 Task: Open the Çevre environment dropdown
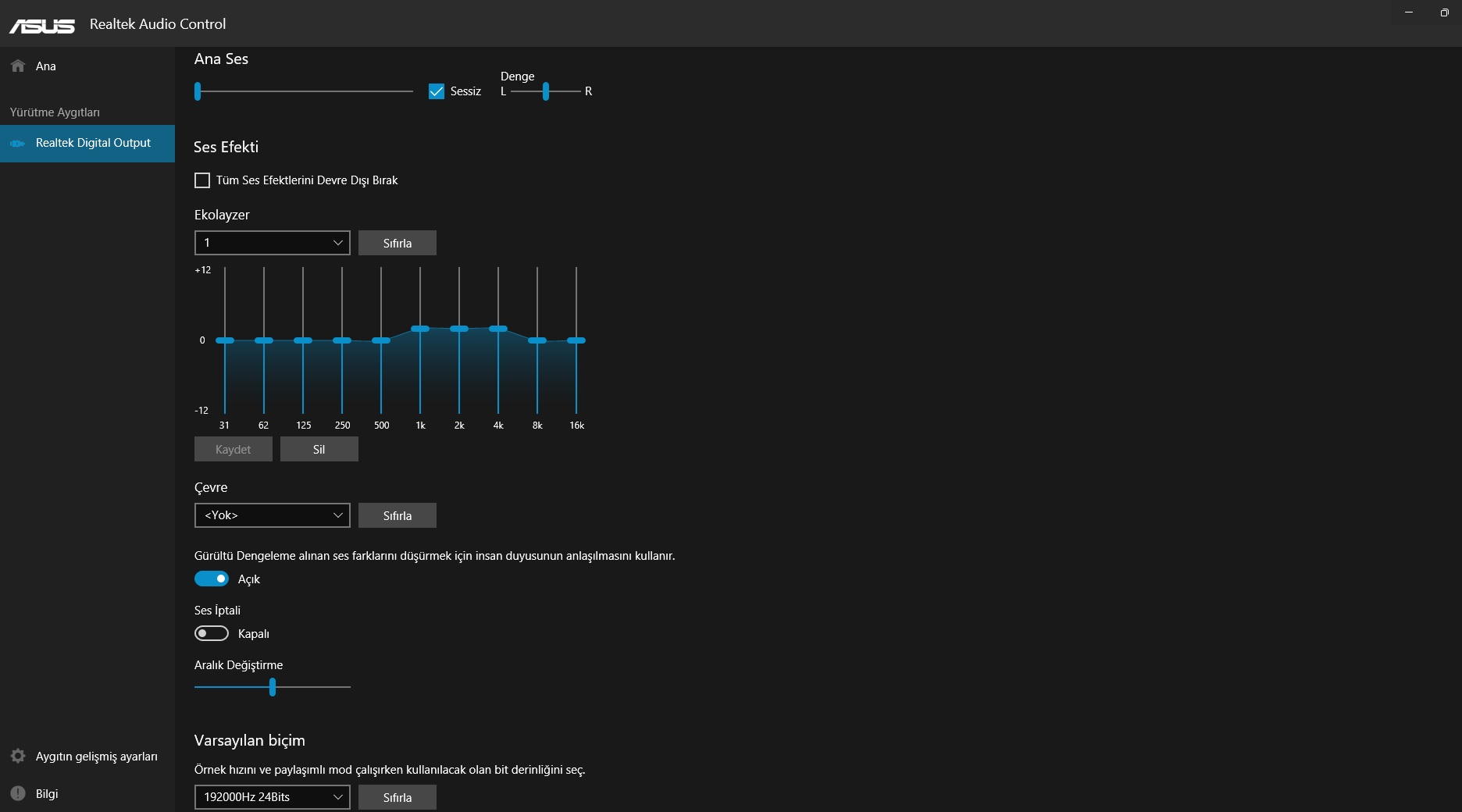click(273, 515)
